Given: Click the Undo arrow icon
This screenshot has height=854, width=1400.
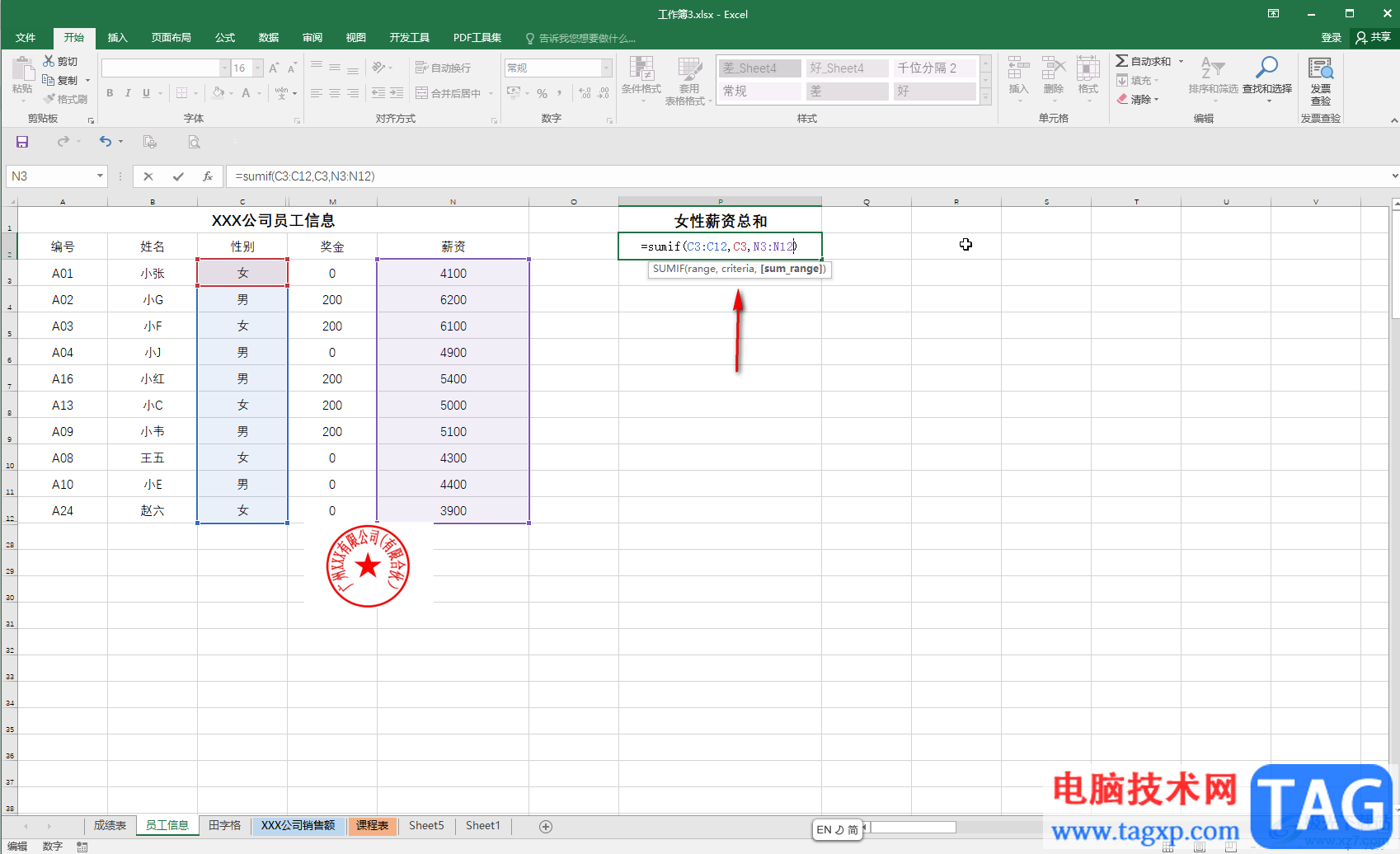Looking at the screenshot, I should 105,142.
